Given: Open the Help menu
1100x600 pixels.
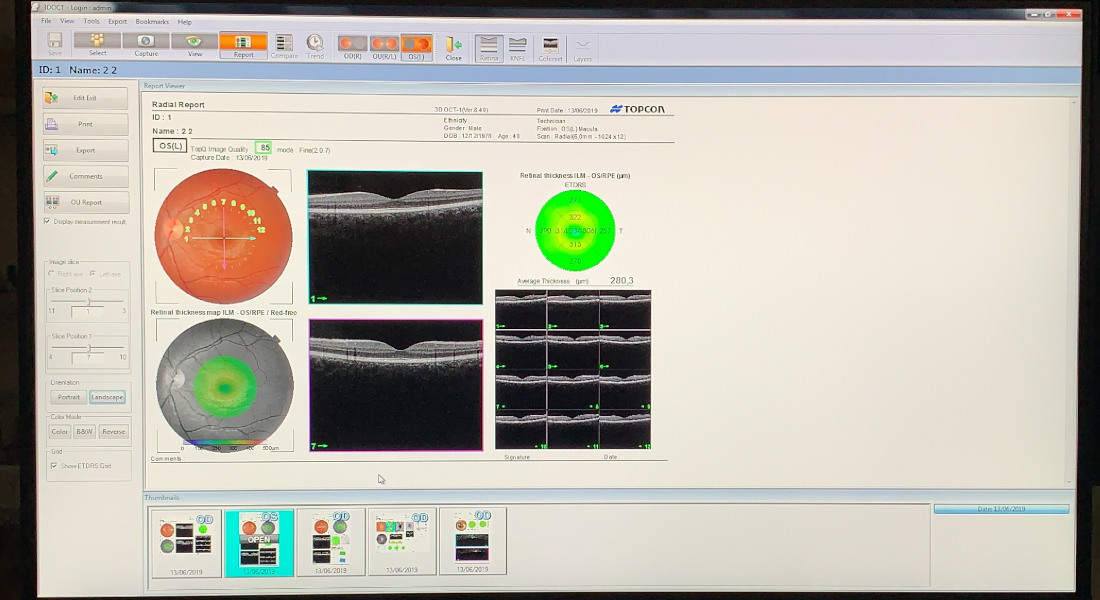Looking at the screenshot, I should pyautogui.click(x=185, y=22).
